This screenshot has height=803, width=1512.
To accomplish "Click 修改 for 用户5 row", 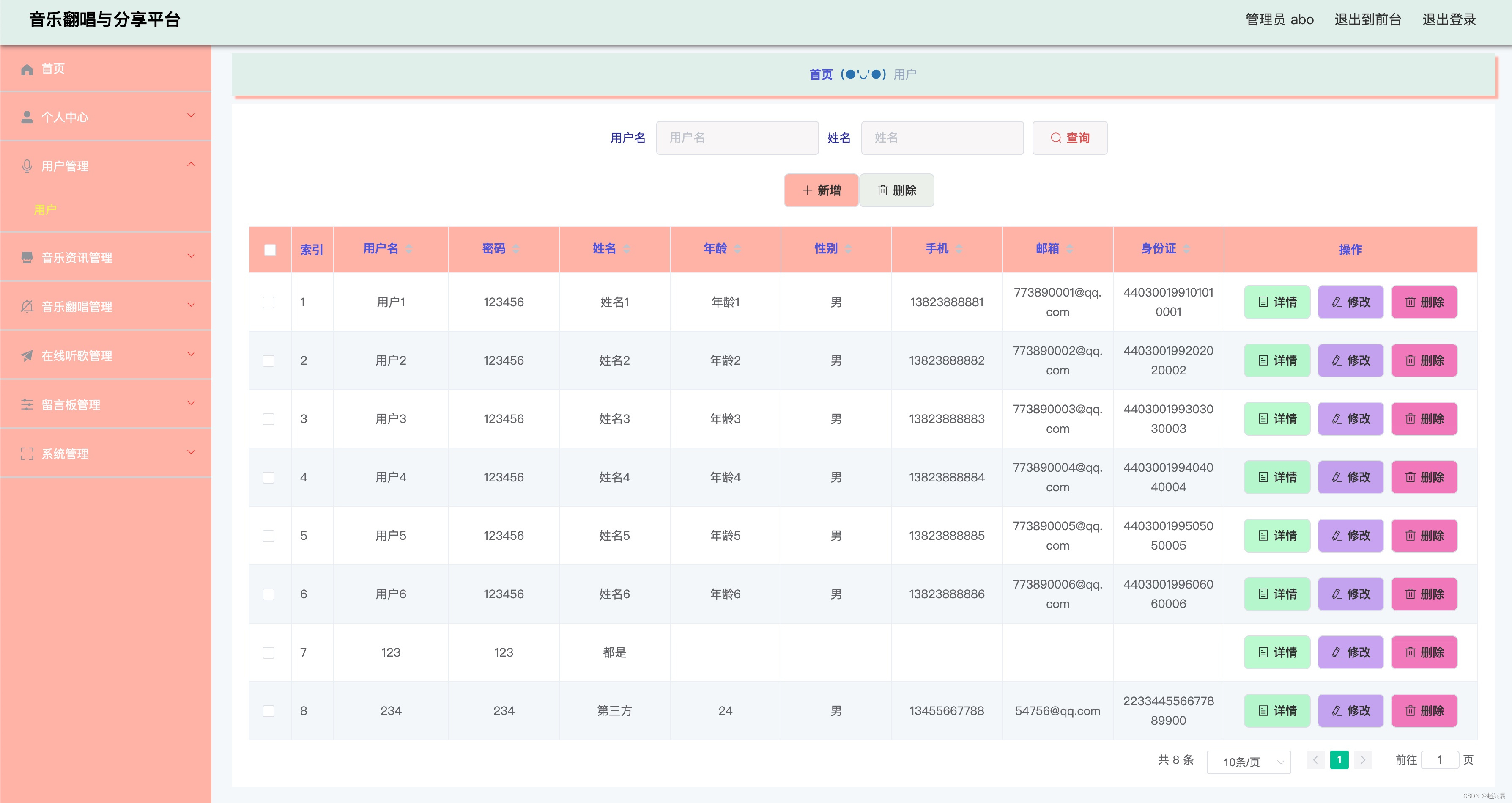I will 1350,536.
